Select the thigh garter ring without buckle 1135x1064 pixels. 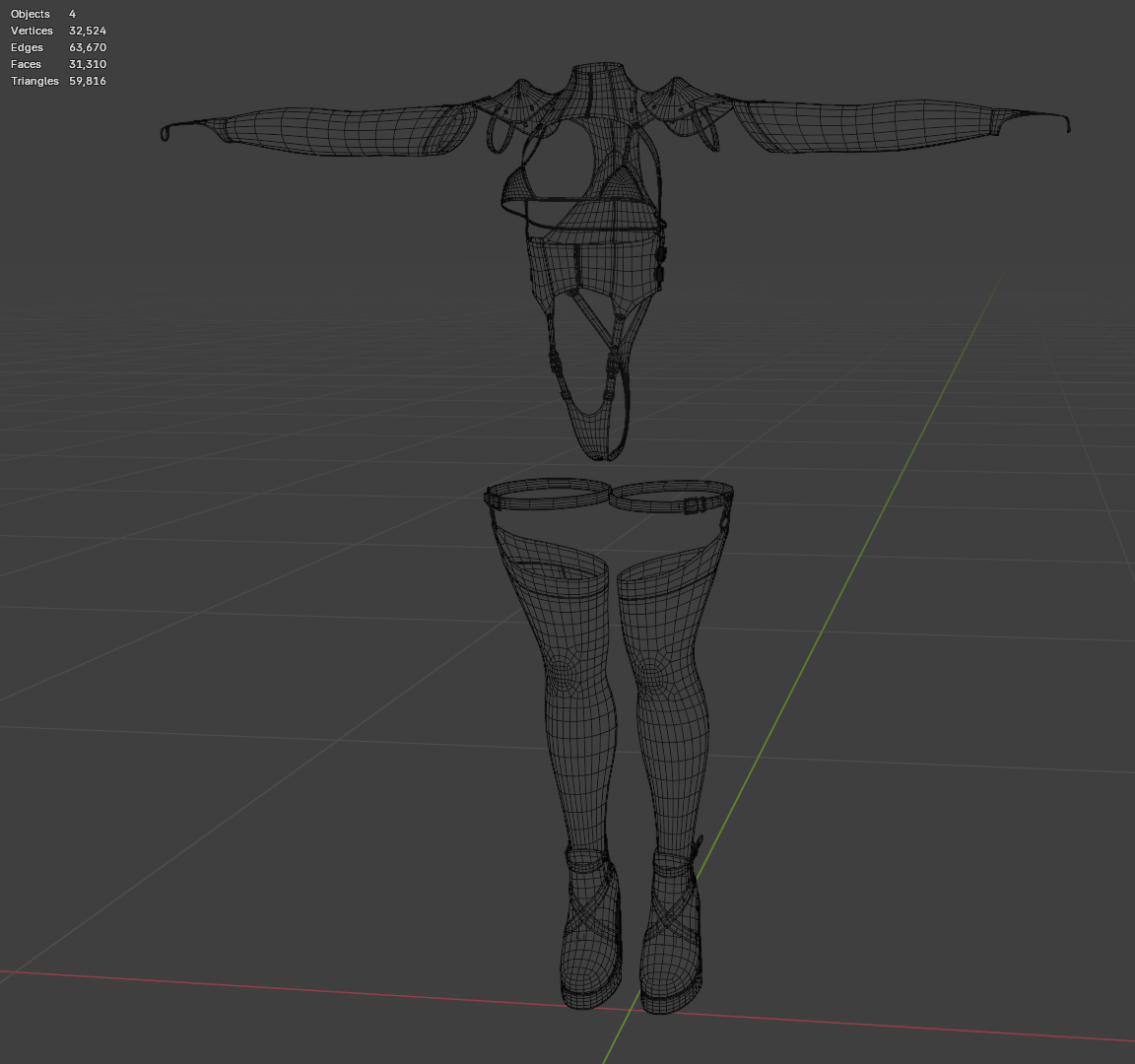tap(547, 495)
